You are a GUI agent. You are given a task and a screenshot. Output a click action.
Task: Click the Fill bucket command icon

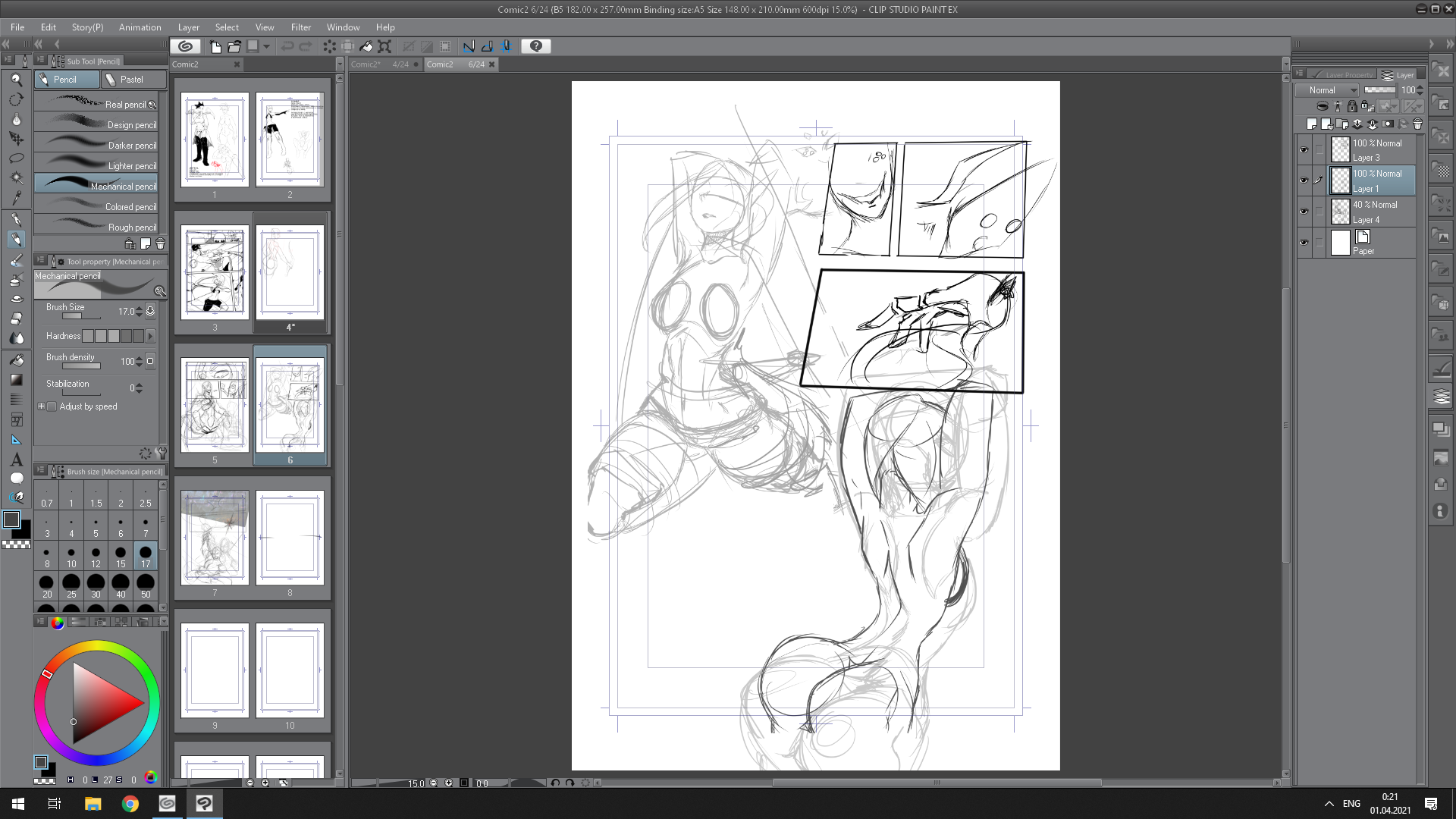[366, 46]
